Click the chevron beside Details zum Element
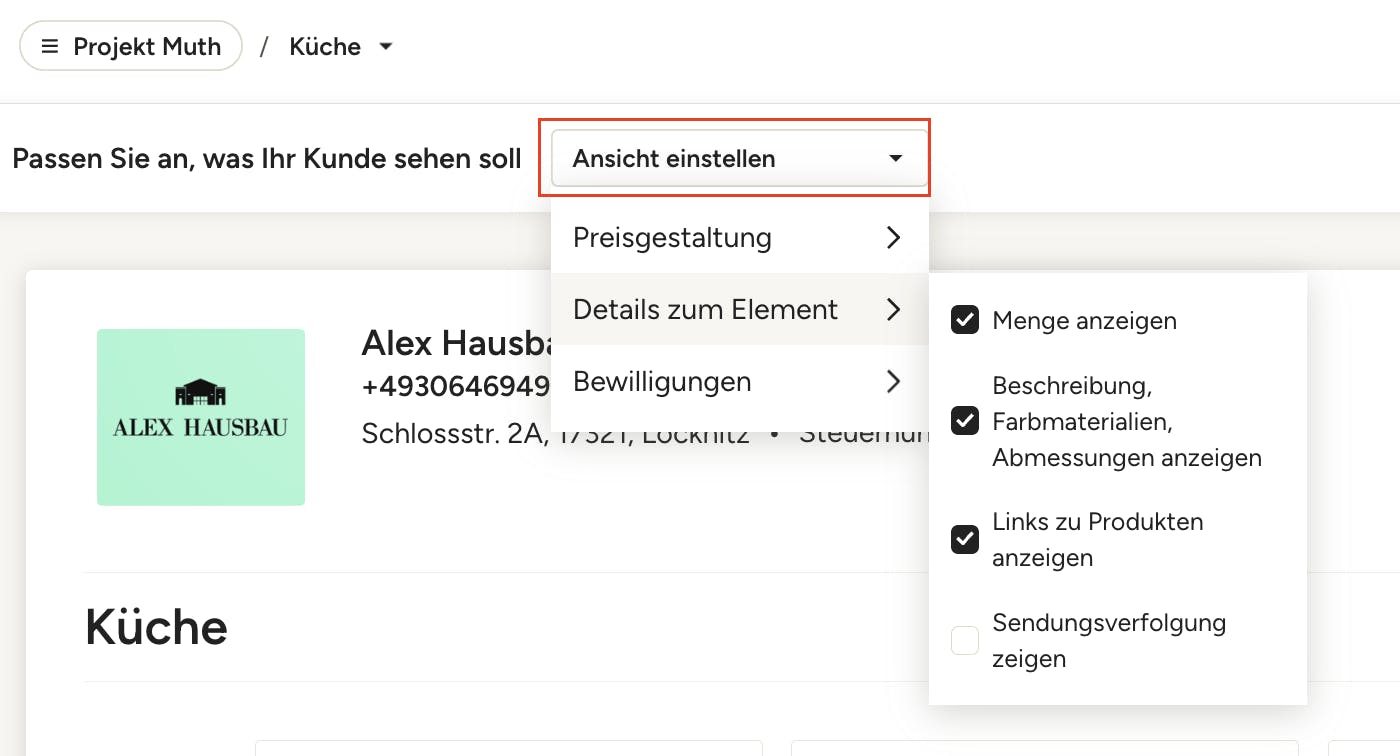The width and height of the screenshot is (1400, 756). tap(893, 310)
